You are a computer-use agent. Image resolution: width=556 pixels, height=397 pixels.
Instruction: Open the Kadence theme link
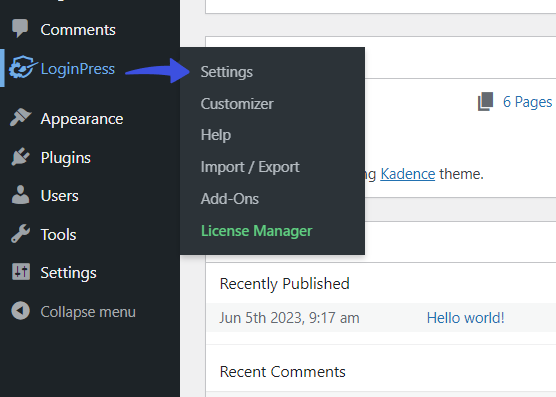(407, 174)
